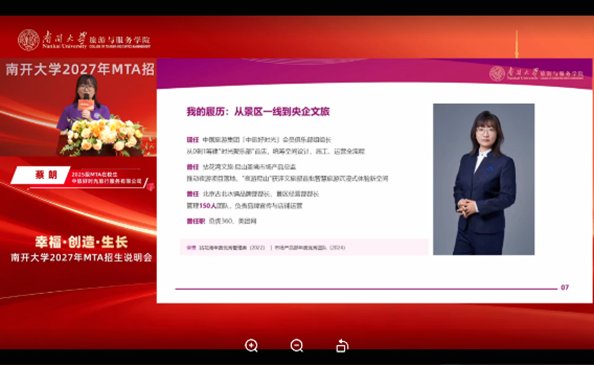Click the bold text 150人 on the slide
The width and height of the screenshot is (594, 365).
point(208,206)
